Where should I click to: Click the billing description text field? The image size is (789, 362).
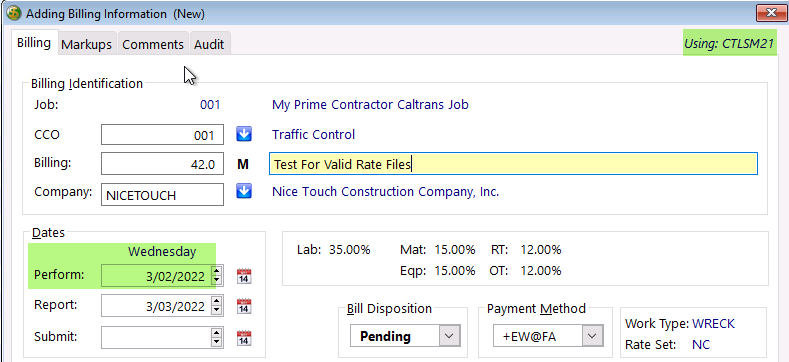(513, 164)
